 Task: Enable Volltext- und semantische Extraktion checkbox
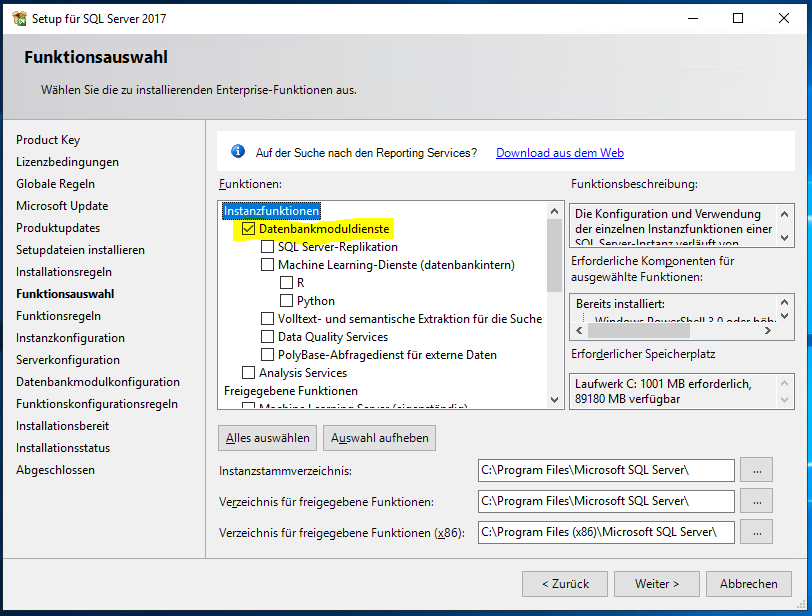point(267,318)
